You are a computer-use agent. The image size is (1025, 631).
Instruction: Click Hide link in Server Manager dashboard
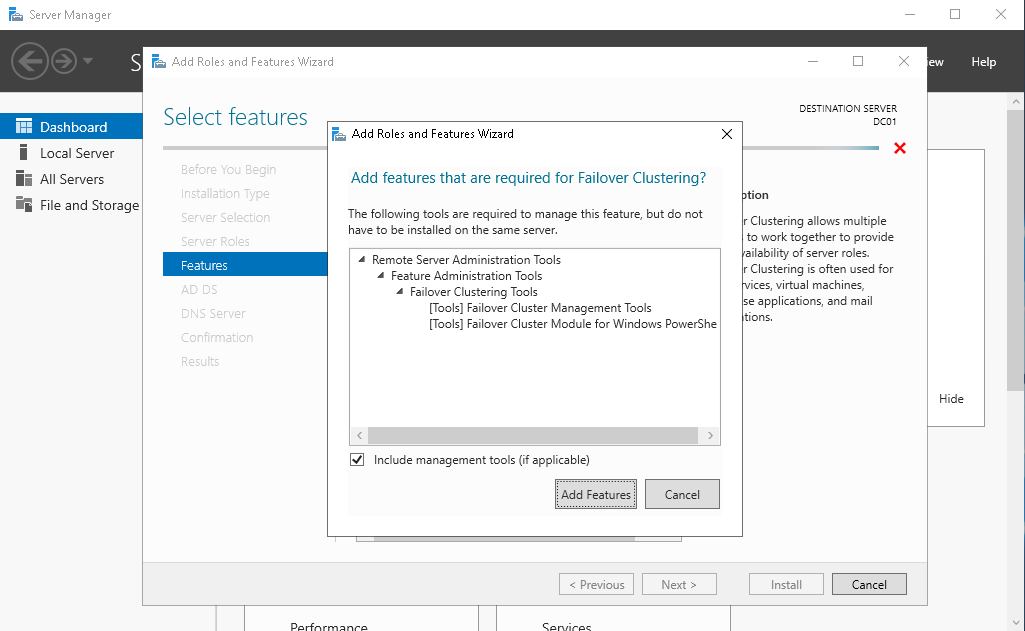click(951, 399)
